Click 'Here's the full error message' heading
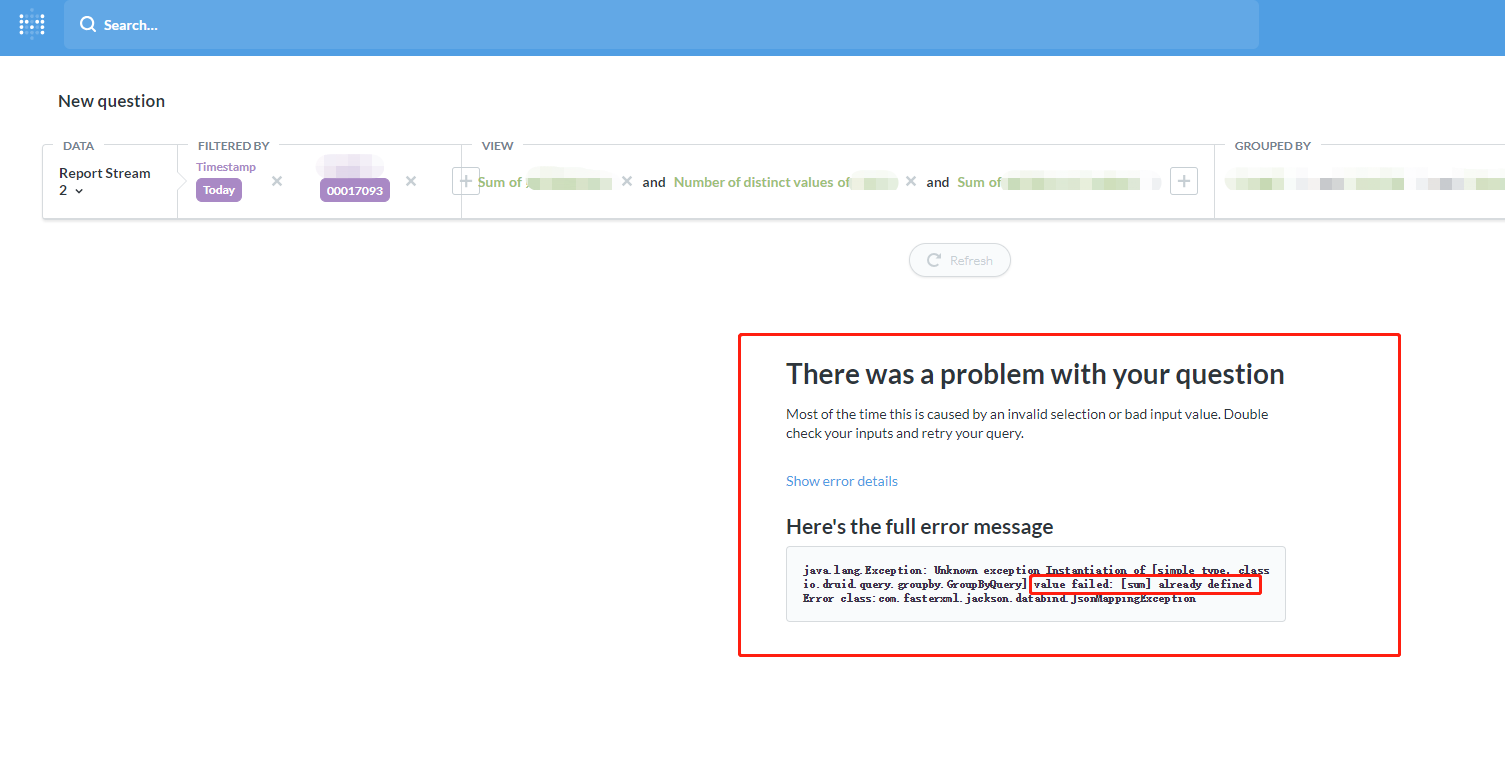This screenshot has width=1505, height=770. click(x=920, y=526)
